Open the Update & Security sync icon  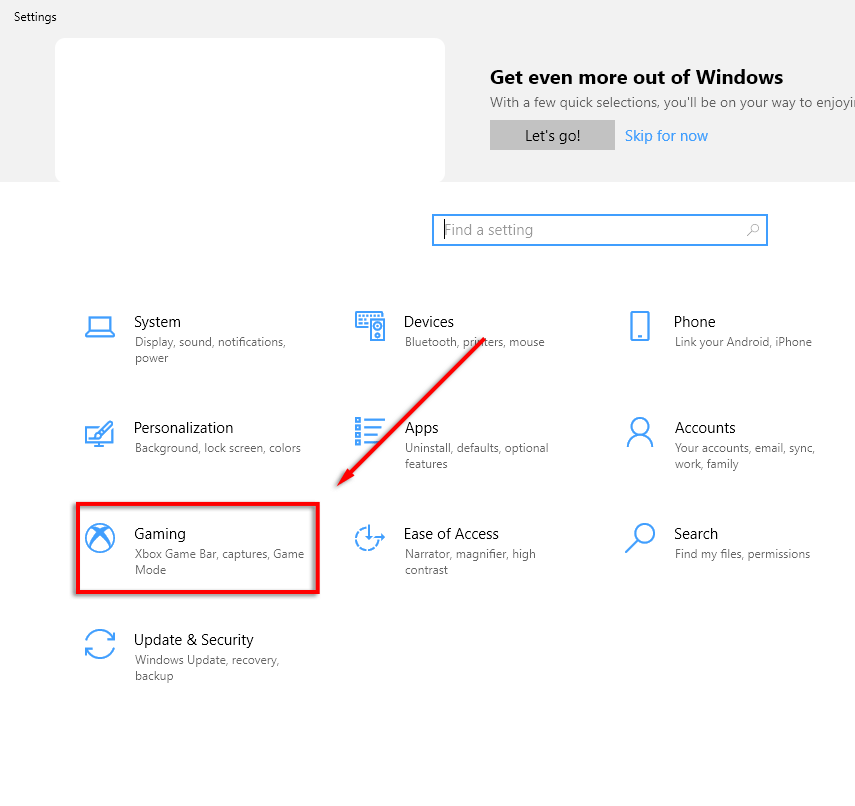[100, 644]
